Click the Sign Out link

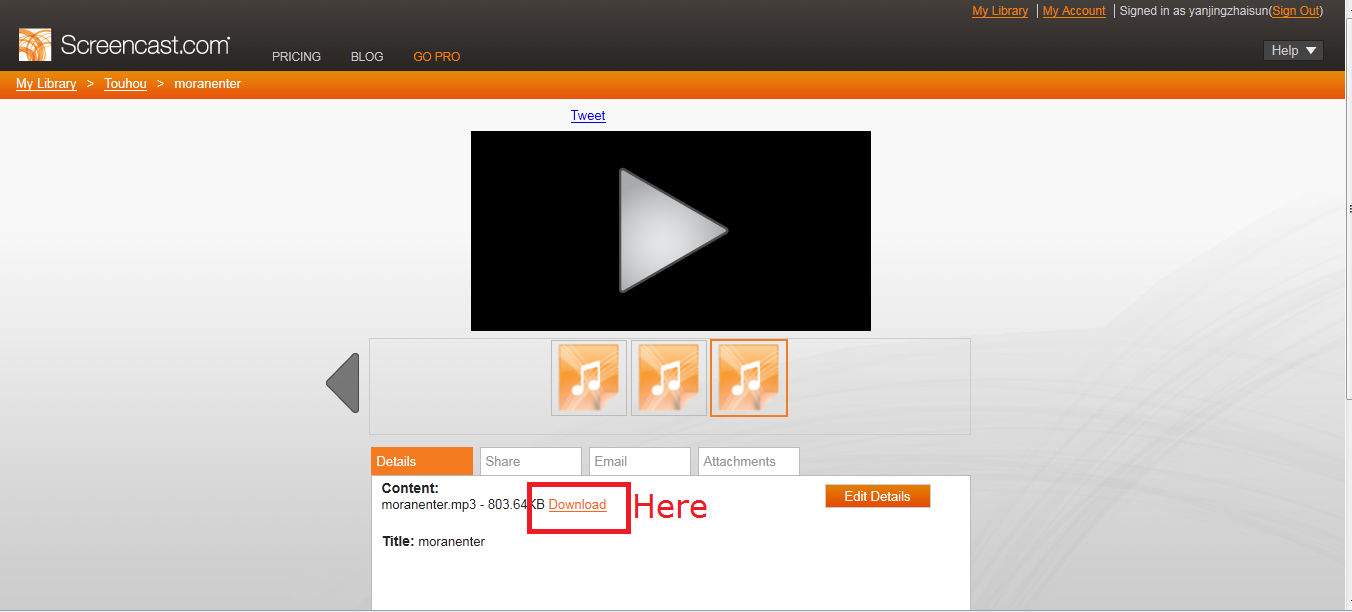click(1296, 11)
